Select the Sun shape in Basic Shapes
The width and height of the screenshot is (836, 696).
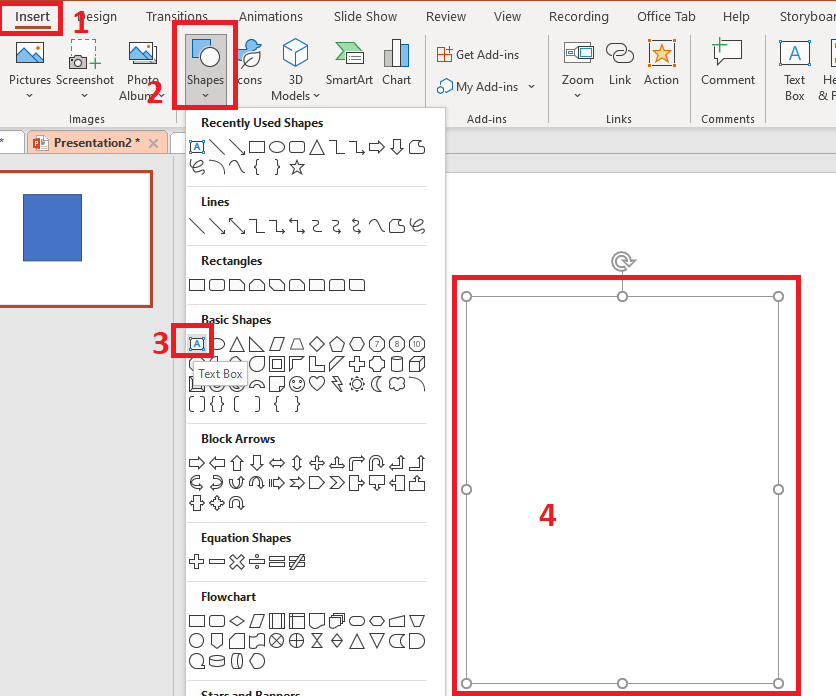click(357, 384)
